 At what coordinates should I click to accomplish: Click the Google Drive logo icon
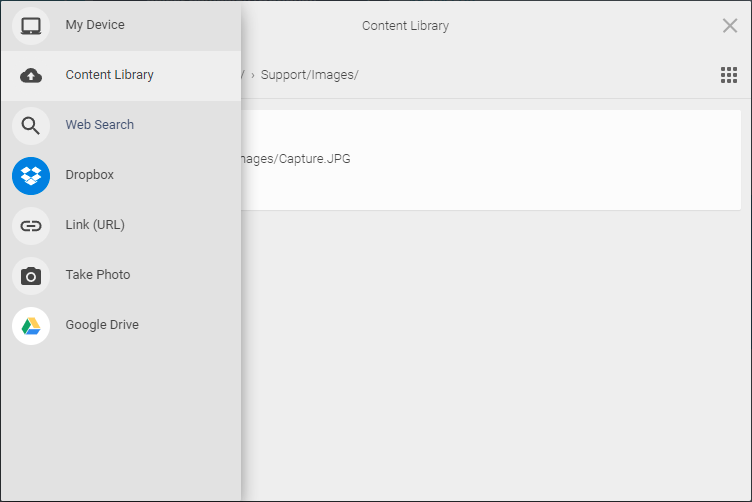point(31,326)
